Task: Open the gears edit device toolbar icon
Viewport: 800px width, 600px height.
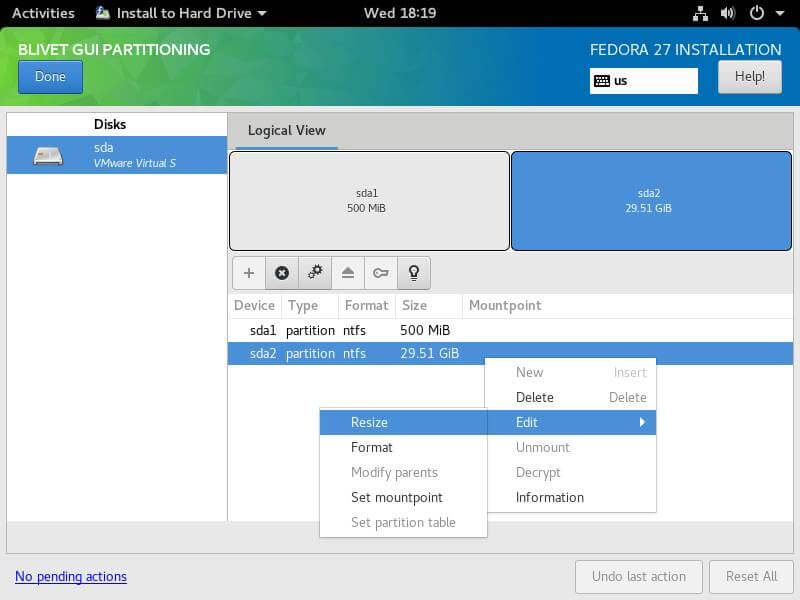Action: click(x=315, y=273)
